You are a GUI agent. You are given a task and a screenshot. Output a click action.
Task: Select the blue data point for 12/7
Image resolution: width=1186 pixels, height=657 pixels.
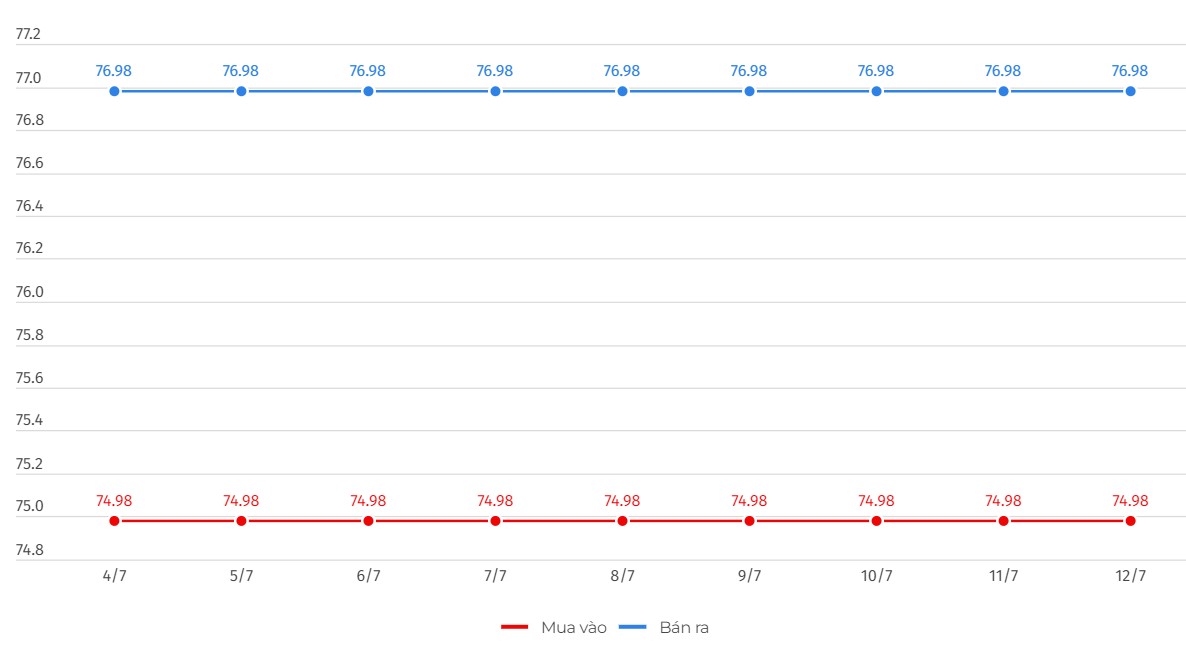tap(1130, 91)
